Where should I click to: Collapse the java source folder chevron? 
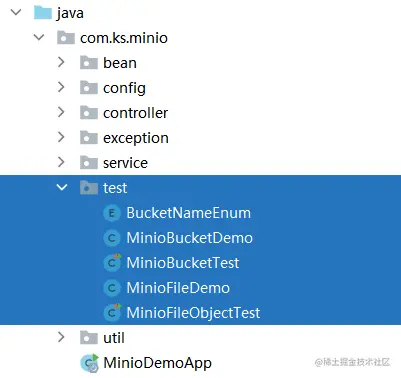pyautogui.click(x=16, y=12)
